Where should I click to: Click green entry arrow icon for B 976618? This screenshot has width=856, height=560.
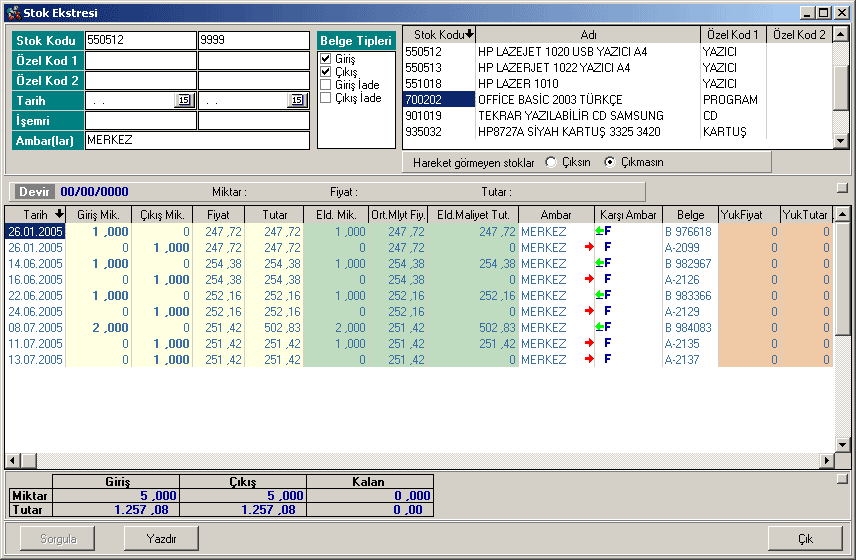point(599,231)
